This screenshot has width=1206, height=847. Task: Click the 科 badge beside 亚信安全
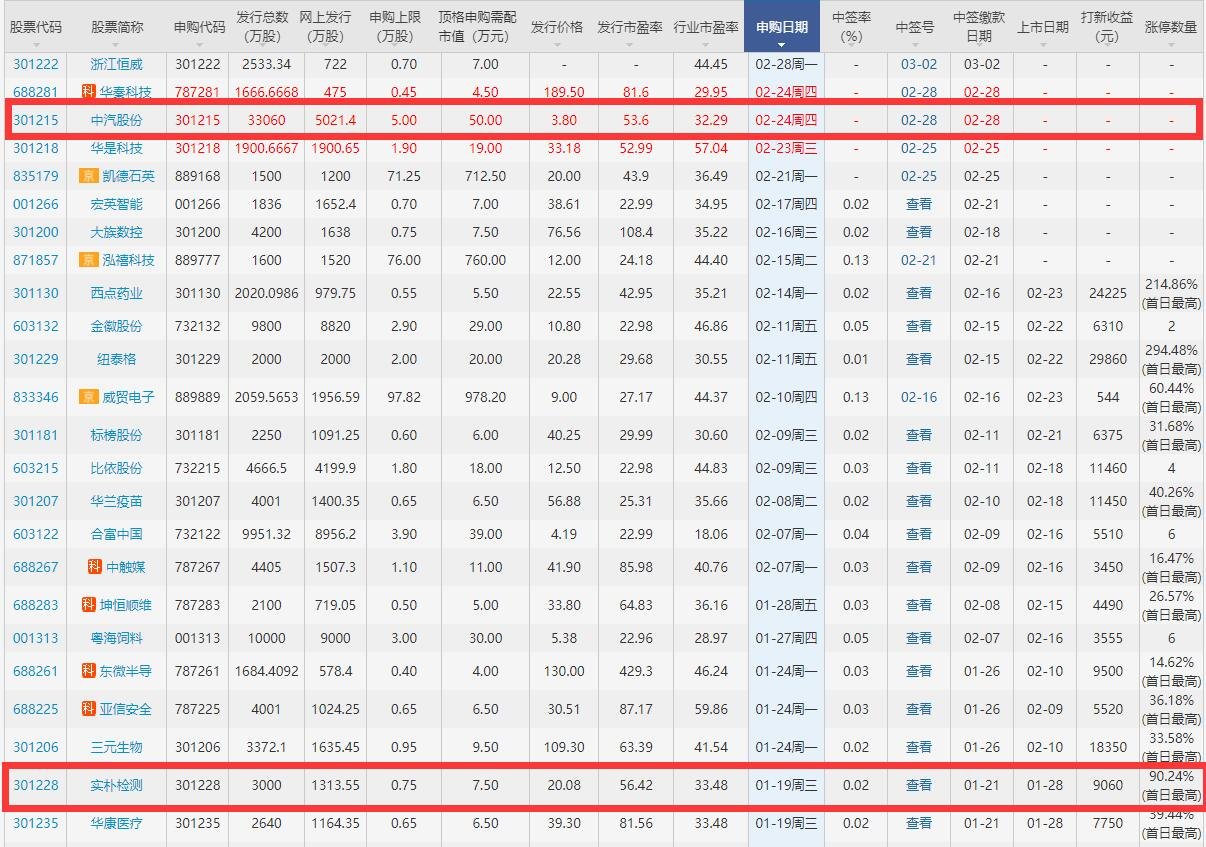[x=88, y=709]
